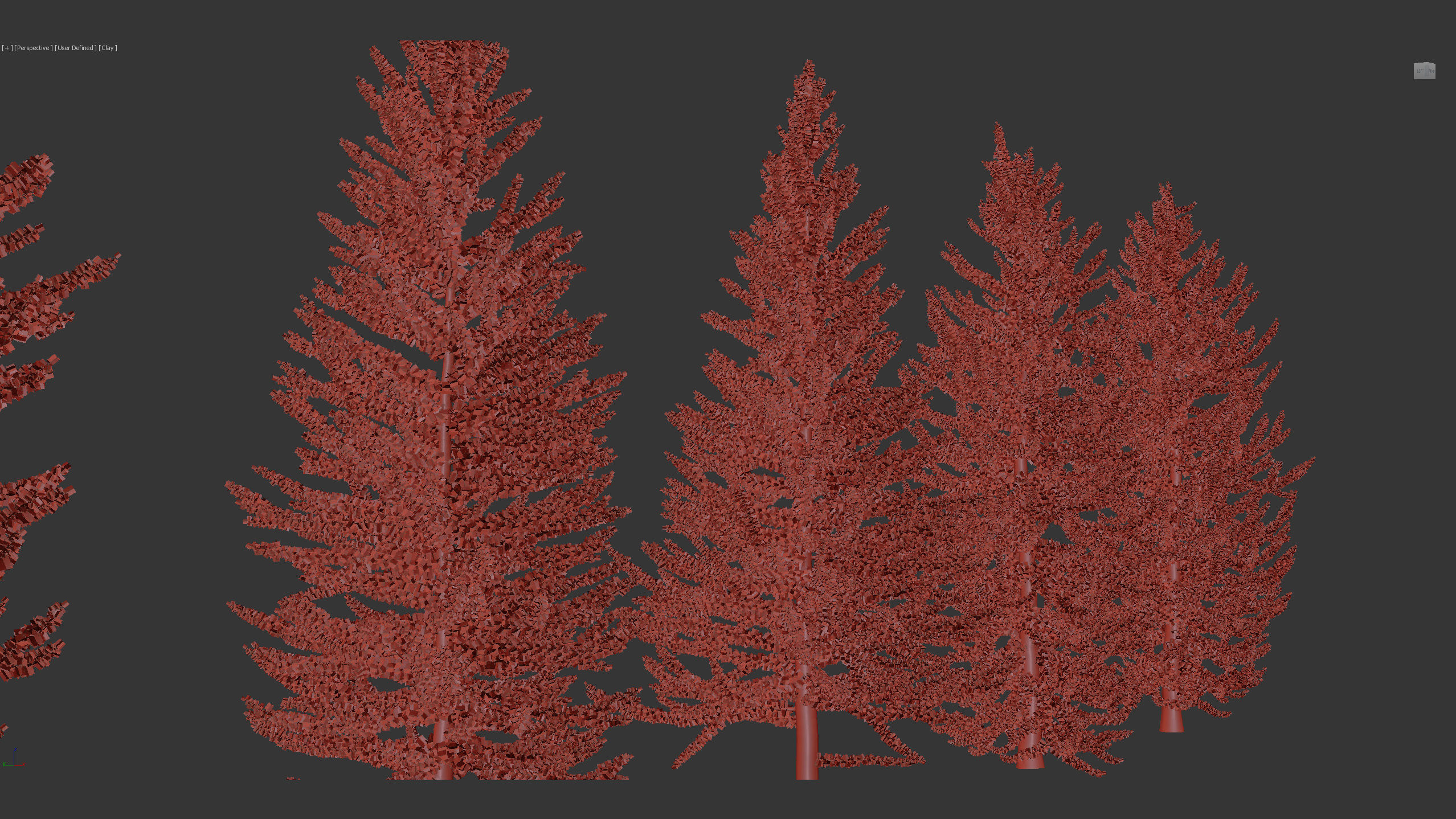The image size is (1456, 819).
Task: Open the User Defined lighting menu
Action: click(76, 48)
